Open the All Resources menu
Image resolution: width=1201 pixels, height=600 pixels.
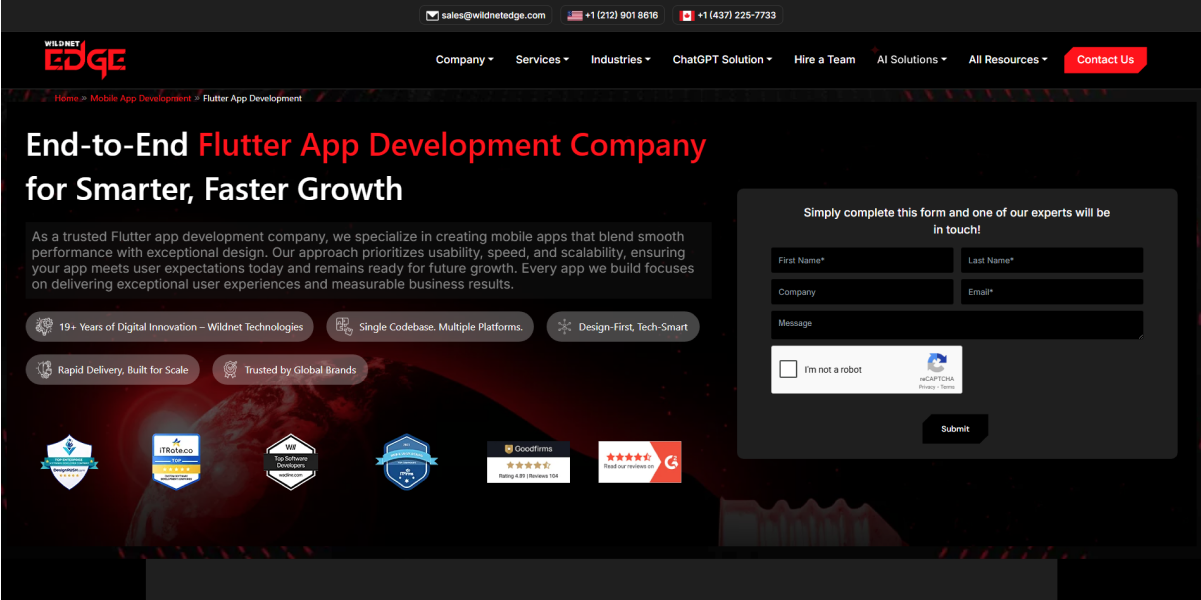tap(1007, 60)
